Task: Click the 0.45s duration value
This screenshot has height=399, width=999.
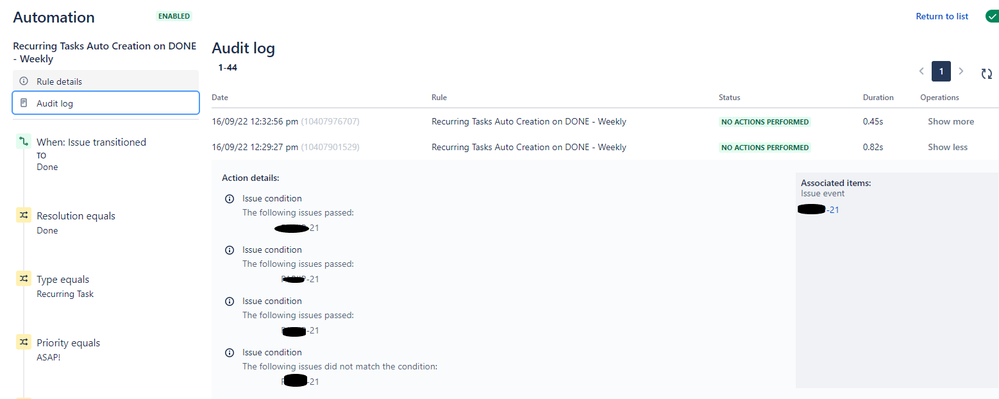Action: tap(873, 122)
